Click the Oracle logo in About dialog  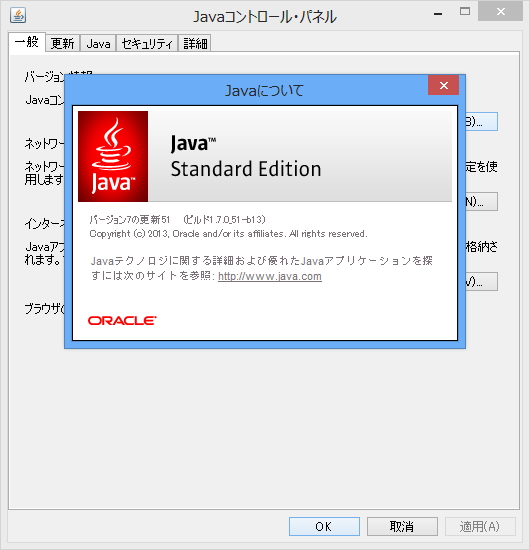[122, 321]
